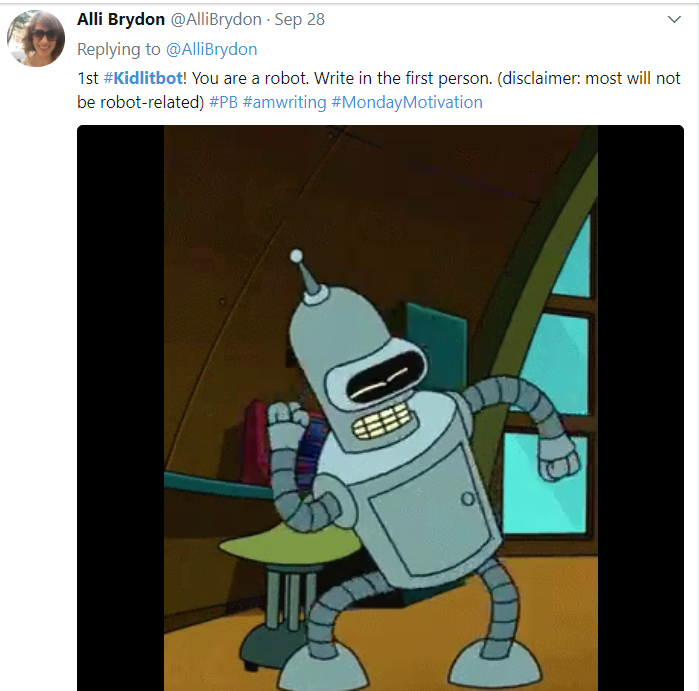Click the 'be robot-related)' text line
The height and width of the screenshot is (691, 699).
click(x=140, y=103)
